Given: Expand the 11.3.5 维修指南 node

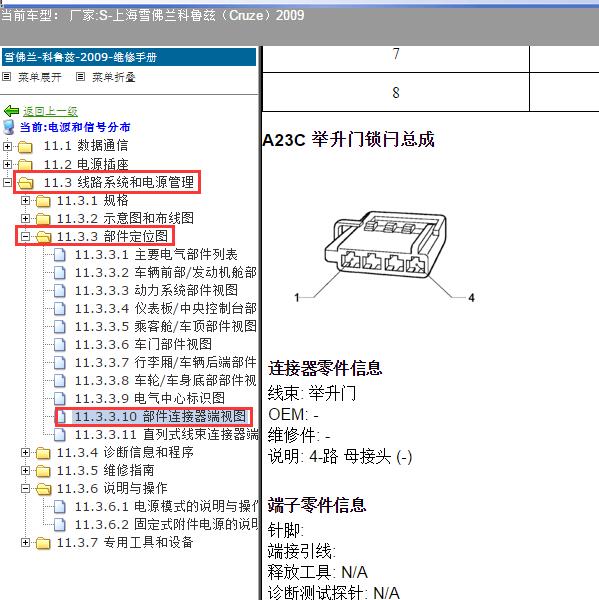Looking at the screenshot, I should (x=25, y=470).
